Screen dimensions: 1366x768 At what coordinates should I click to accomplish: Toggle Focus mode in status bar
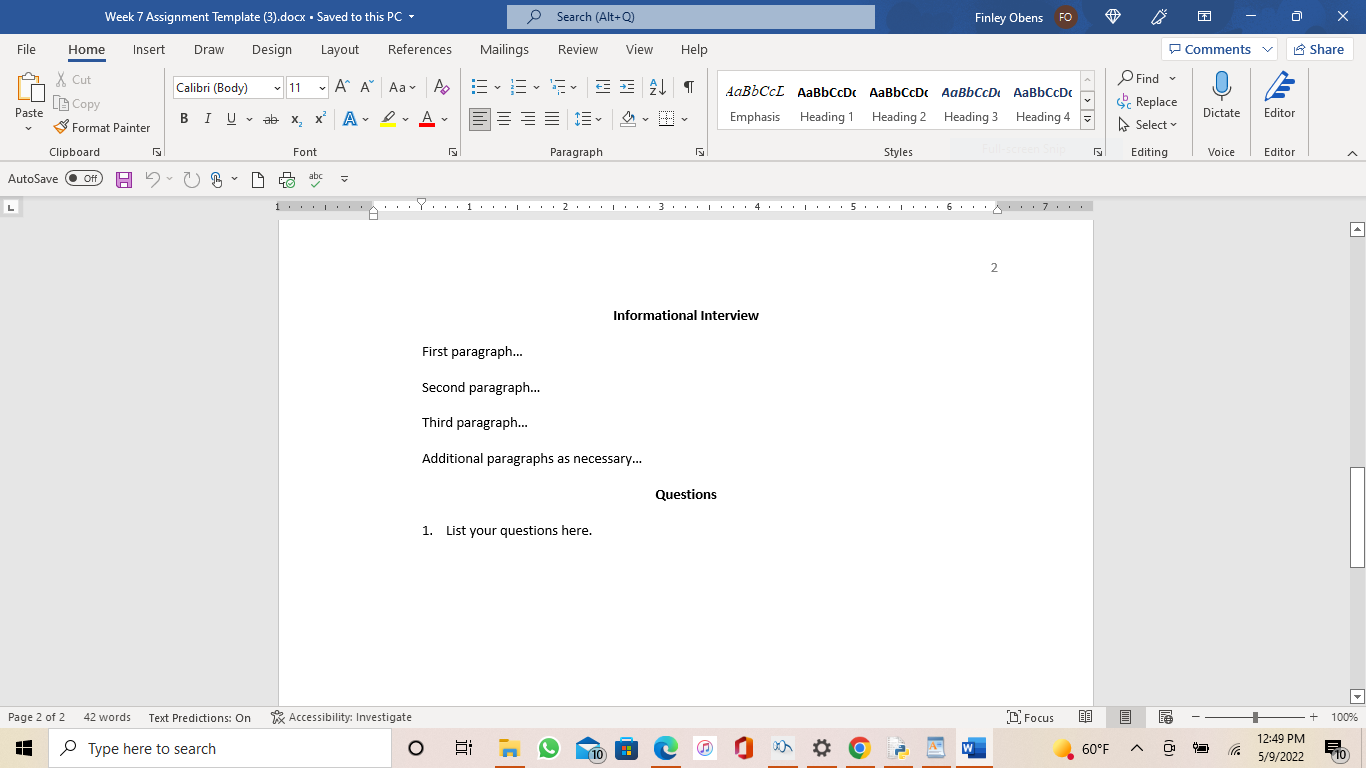coord(1031,717)
